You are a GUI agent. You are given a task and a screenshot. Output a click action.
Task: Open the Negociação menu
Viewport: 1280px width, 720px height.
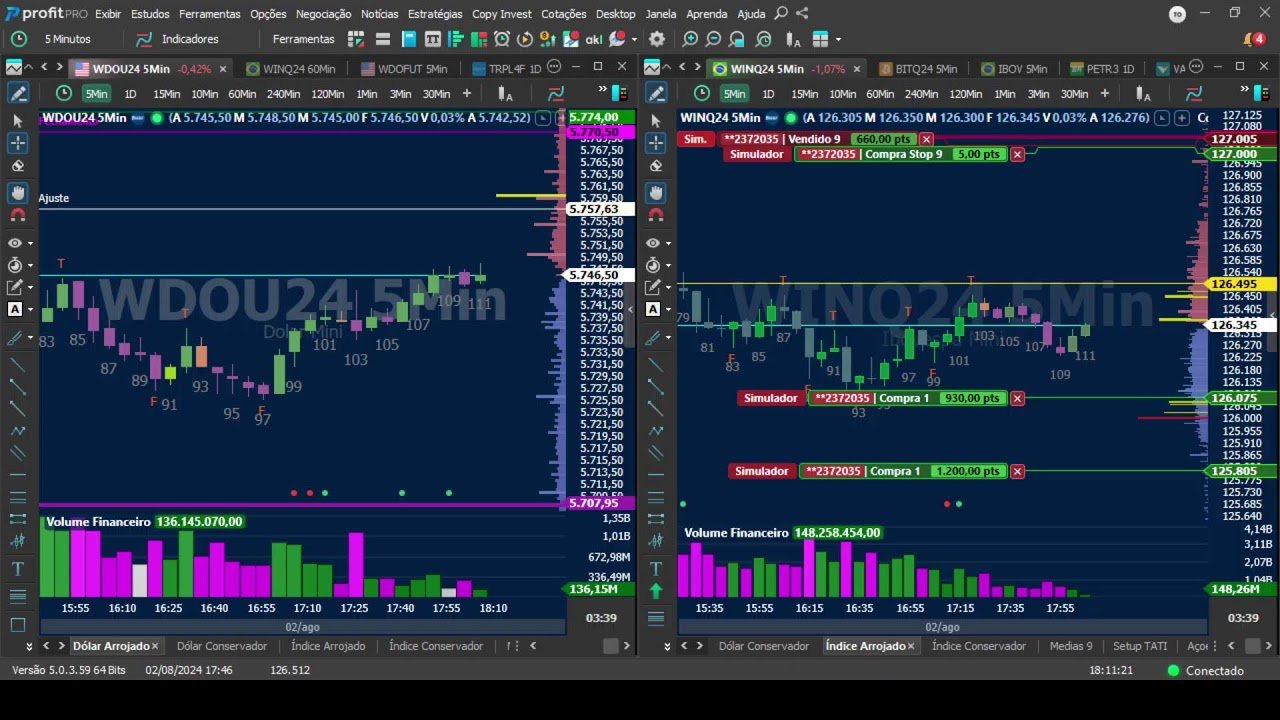[323, 14]
